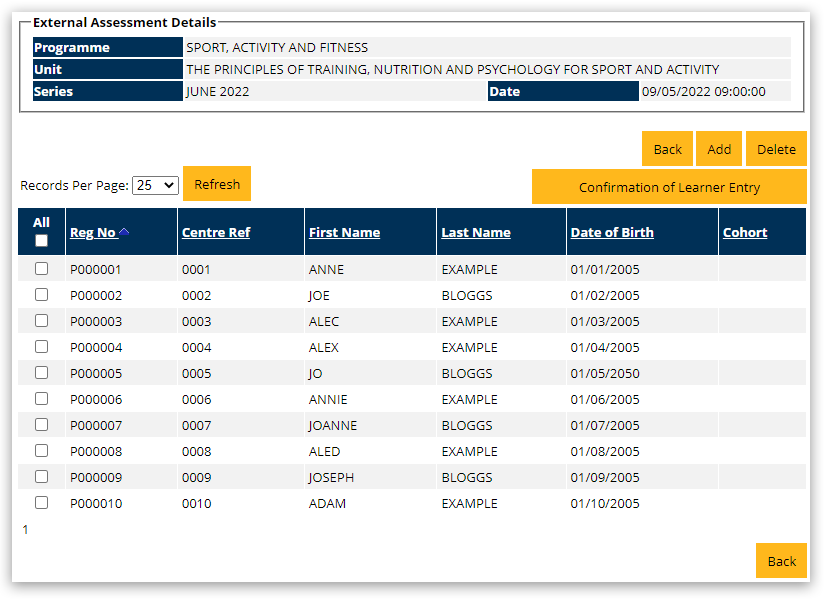Check the checkbox for learner P000003
Viewport: 828px width, 600px height.
[41, 320]
